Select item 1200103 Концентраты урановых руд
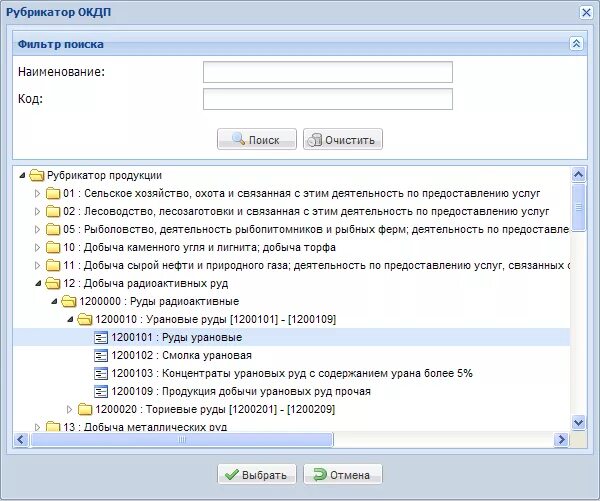The image size is (600, 501). pyautogui.click(x=292, y=374)
